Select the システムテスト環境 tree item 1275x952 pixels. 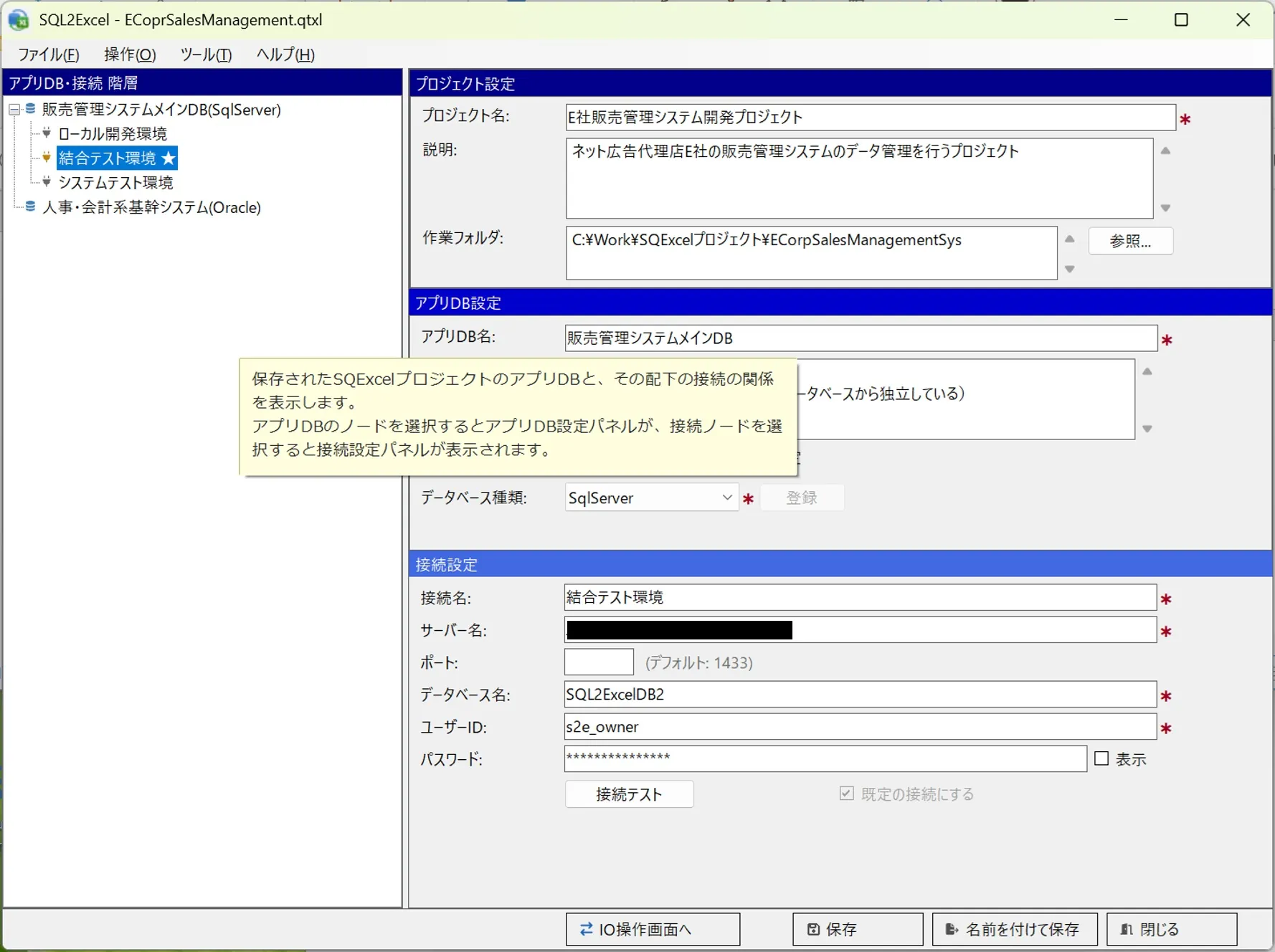tap(115, 182)
